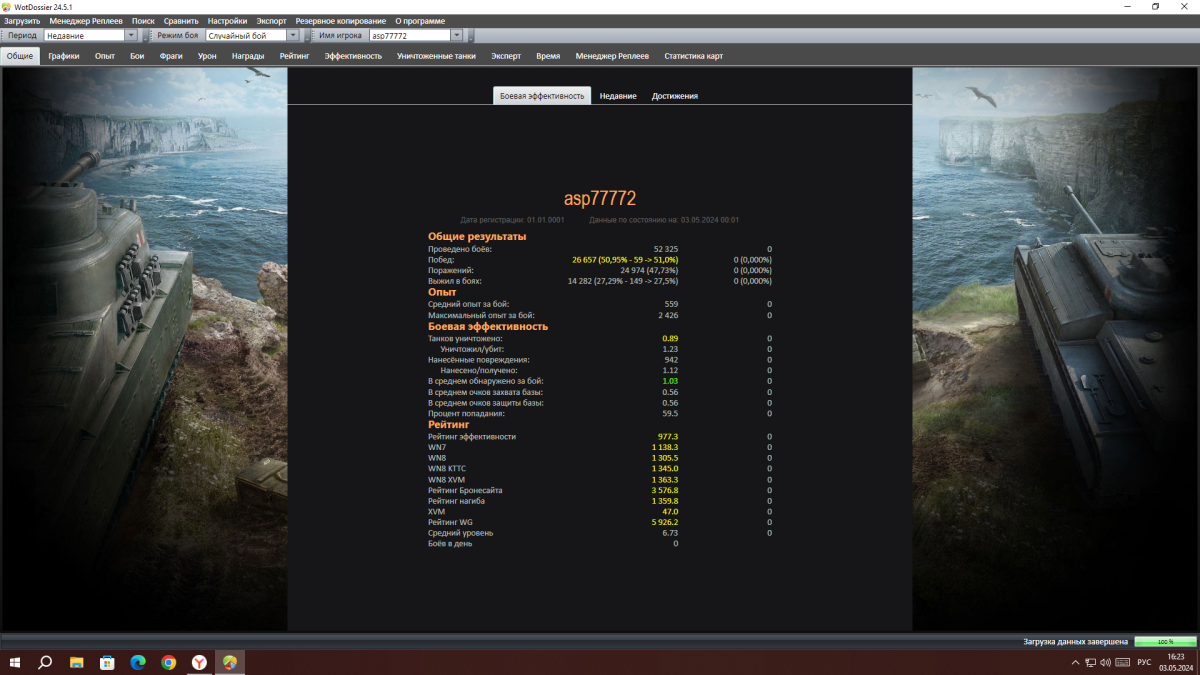Viewport: 1200px width, 675px height.
Task: Open the Настройки menu
Action: click(227, 21)
